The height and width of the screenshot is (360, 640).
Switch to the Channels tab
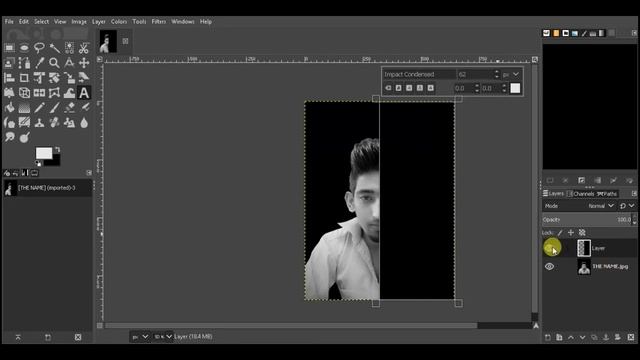[x=580, y=194]
